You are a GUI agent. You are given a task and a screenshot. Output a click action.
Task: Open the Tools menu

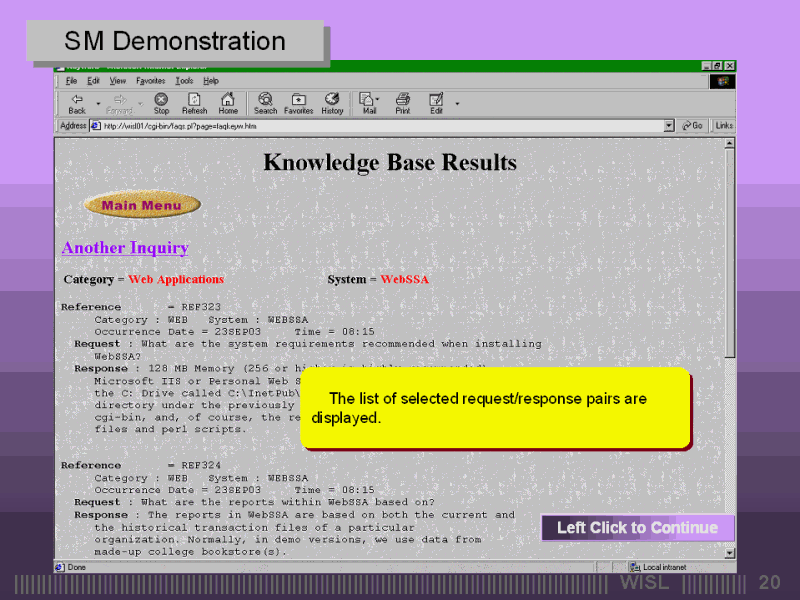coord(184,80)
